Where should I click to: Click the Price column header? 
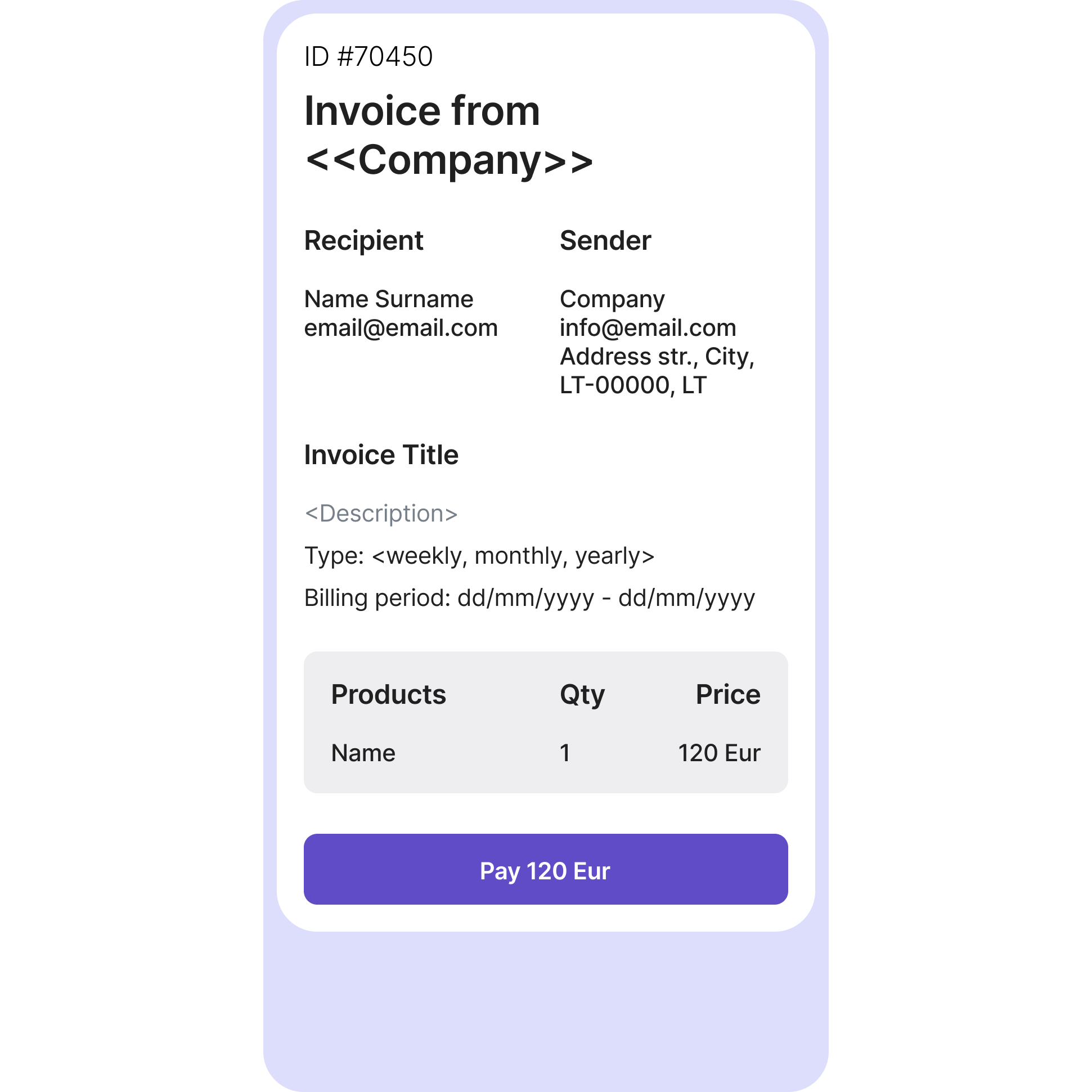(x=727, y=695)
